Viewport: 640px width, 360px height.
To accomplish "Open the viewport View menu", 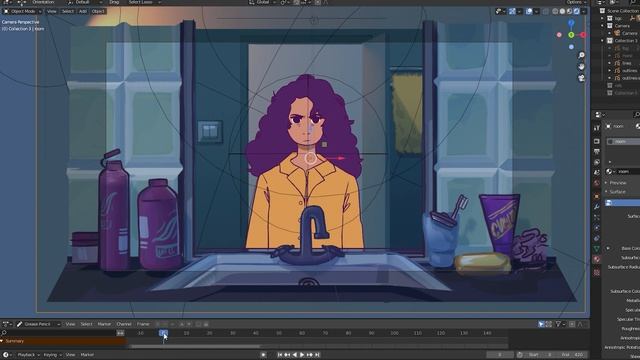I will 52,11.
